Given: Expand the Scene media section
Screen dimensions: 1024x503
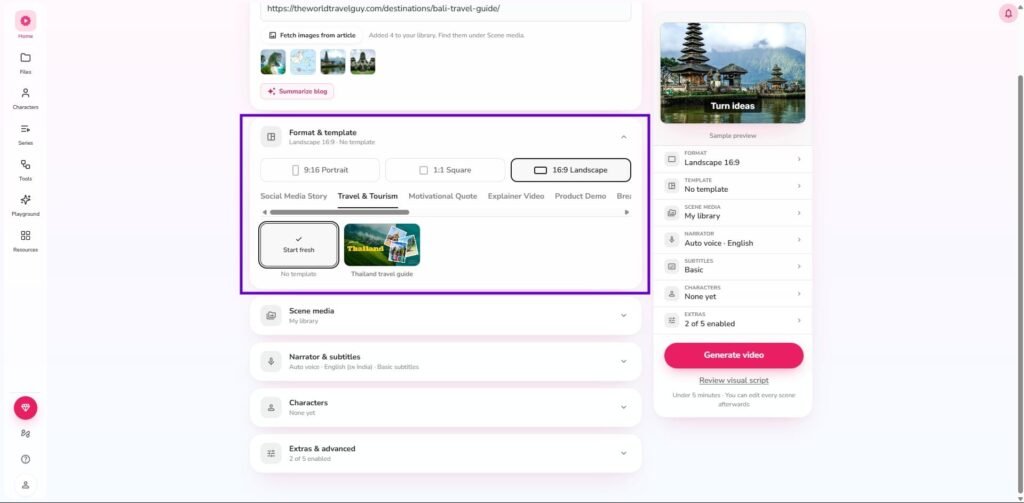Looking at the screenshot, I should click(624, 316).
